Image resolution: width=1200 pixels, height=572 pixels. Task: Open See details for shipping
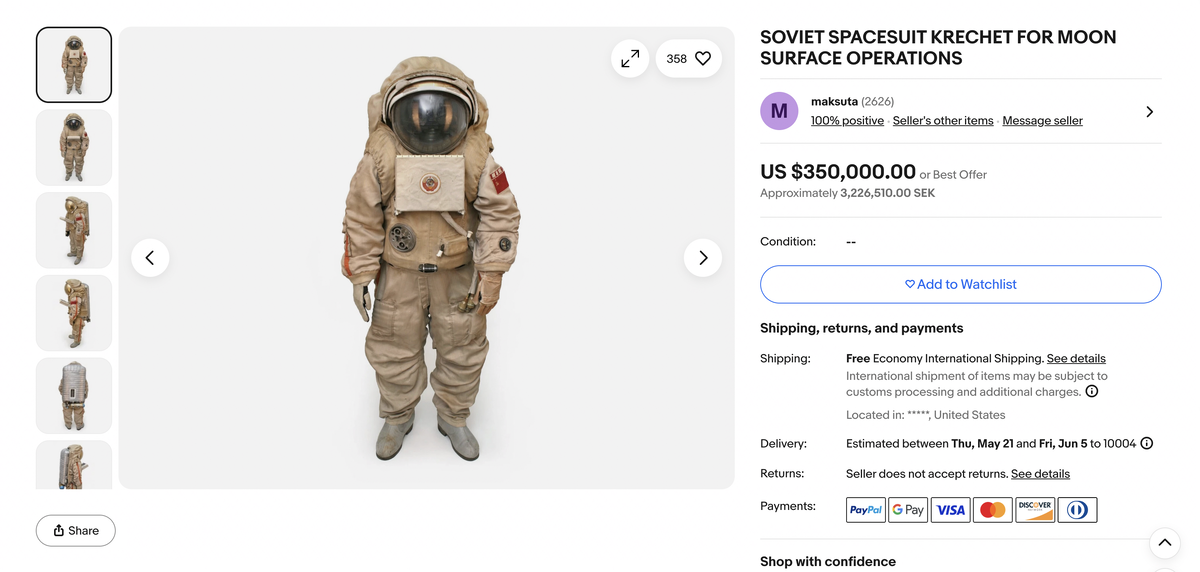[1076, 359]
